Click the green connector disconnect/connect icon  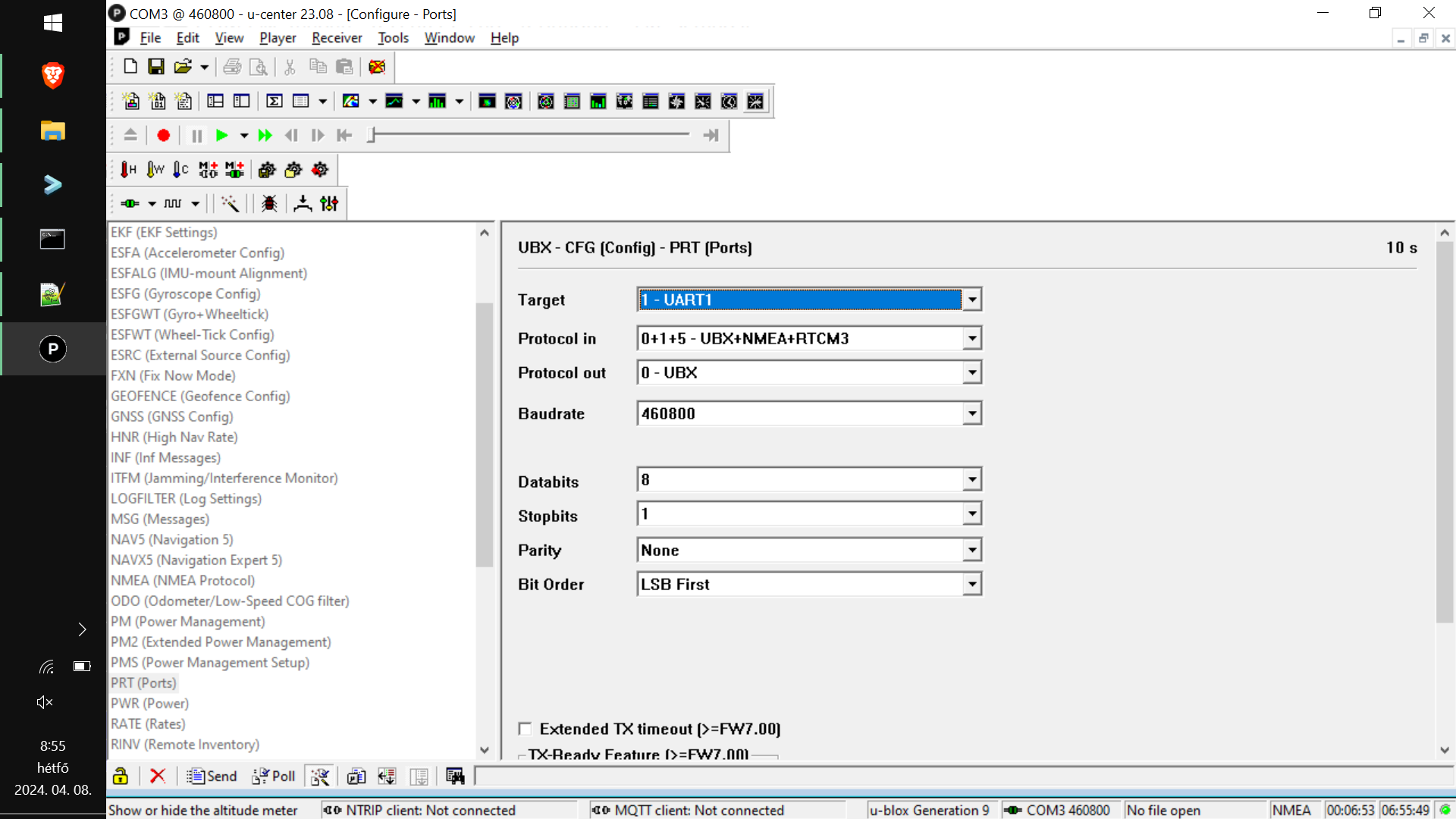130,203
